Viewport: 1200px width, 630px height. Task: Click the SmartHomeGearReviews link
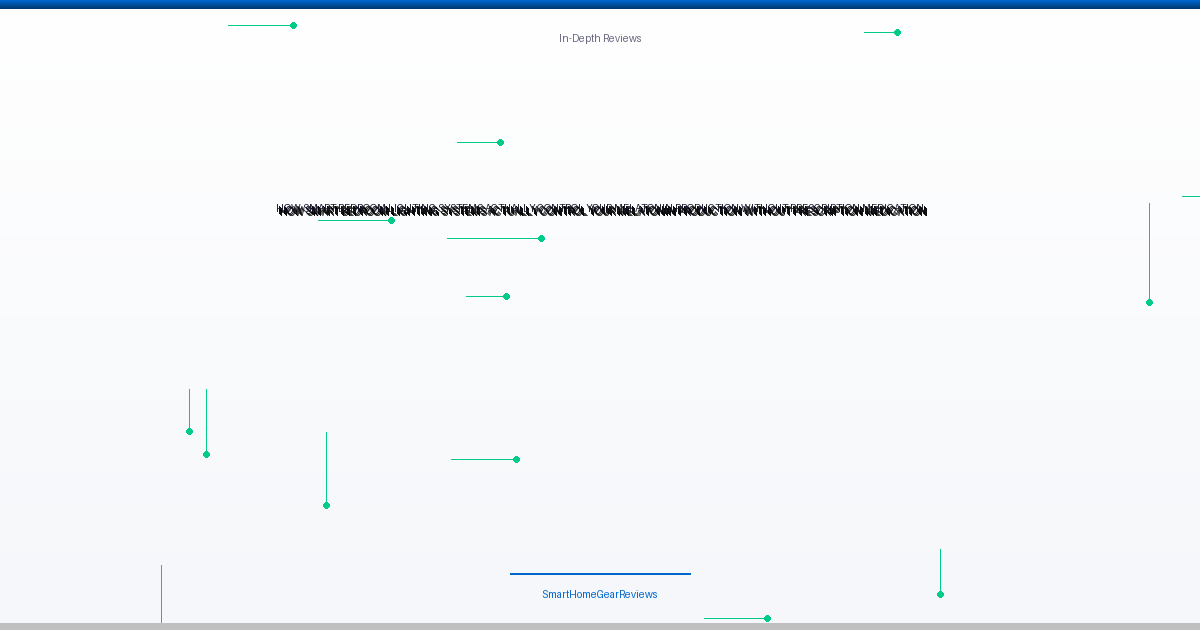599,594
